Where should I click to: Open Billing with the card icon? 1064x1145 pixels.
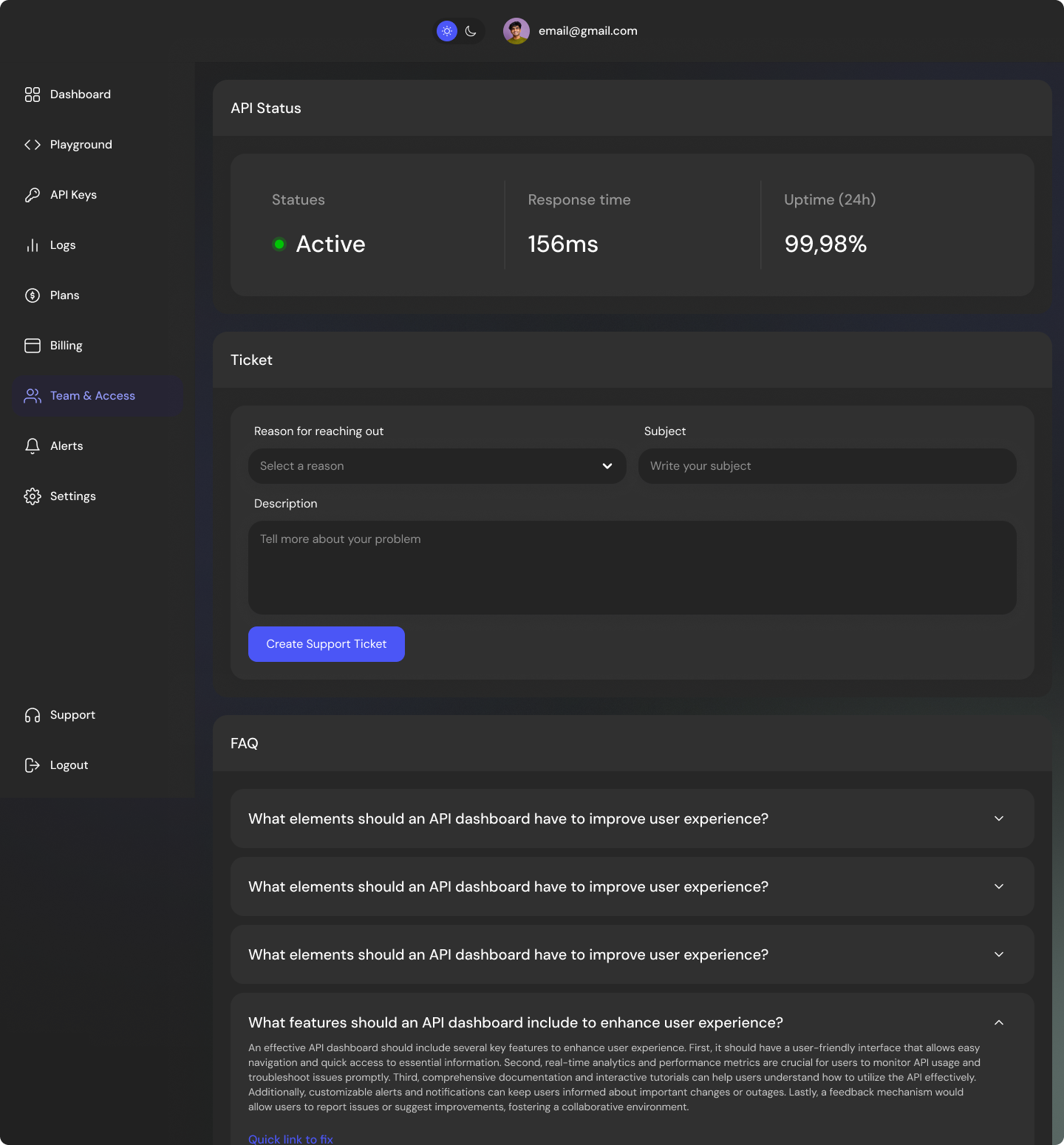(x=33, y=345)
